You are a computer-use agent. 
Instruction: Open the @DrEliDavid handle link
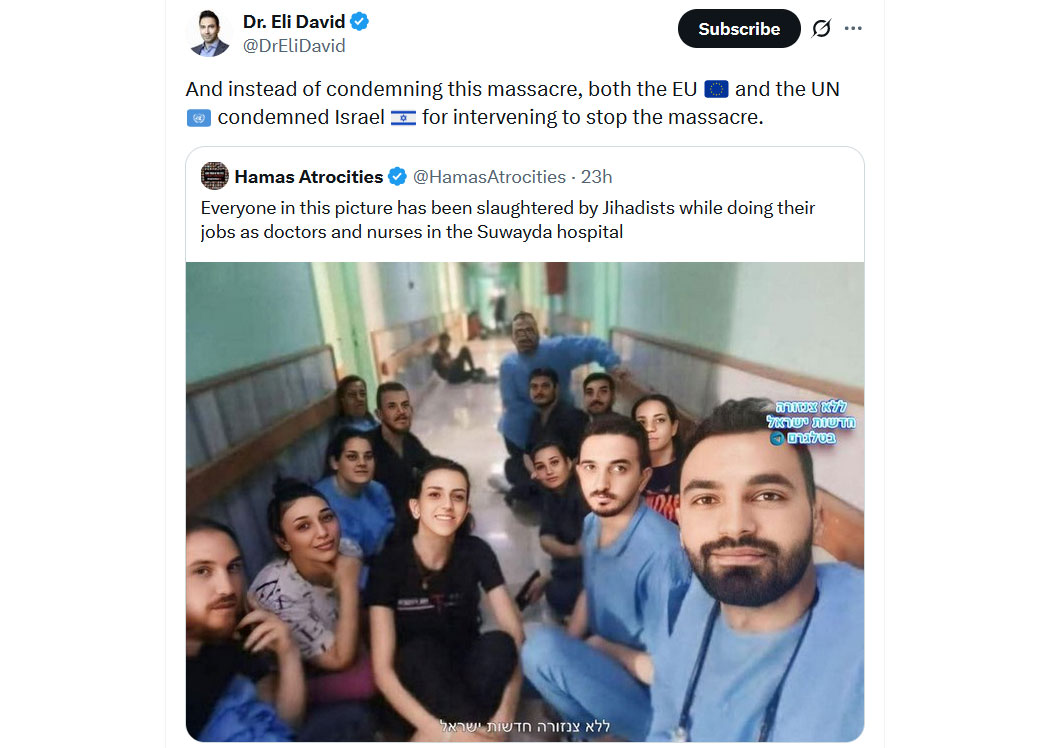pos(294,46)
